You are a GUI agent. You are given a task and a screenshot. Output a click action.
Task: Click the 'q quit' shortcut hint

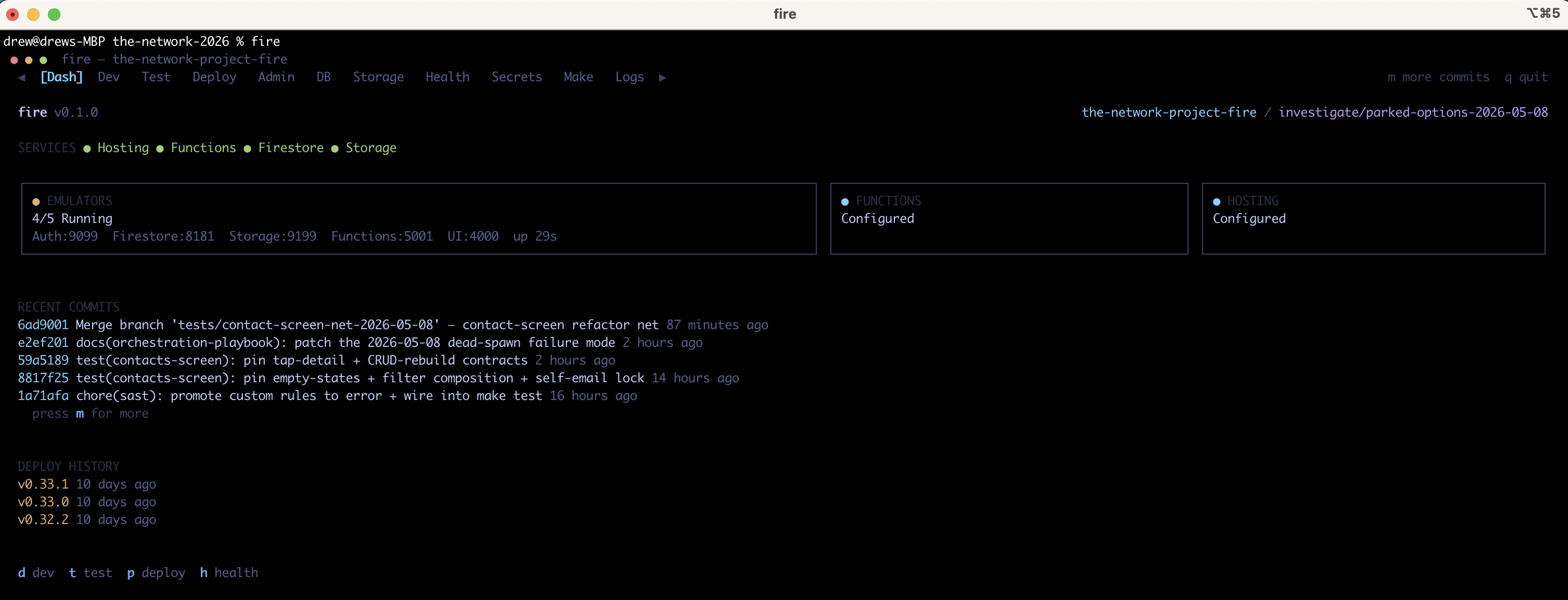(x=1526, y=77)
